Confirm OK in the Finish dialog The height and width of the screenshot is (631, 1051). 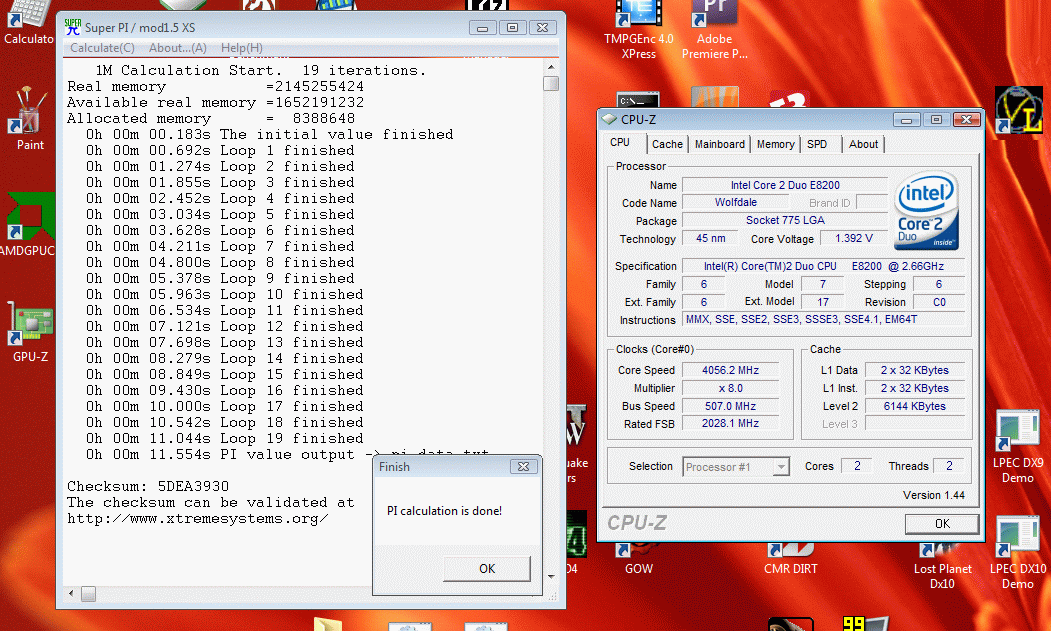click(487, 569)
